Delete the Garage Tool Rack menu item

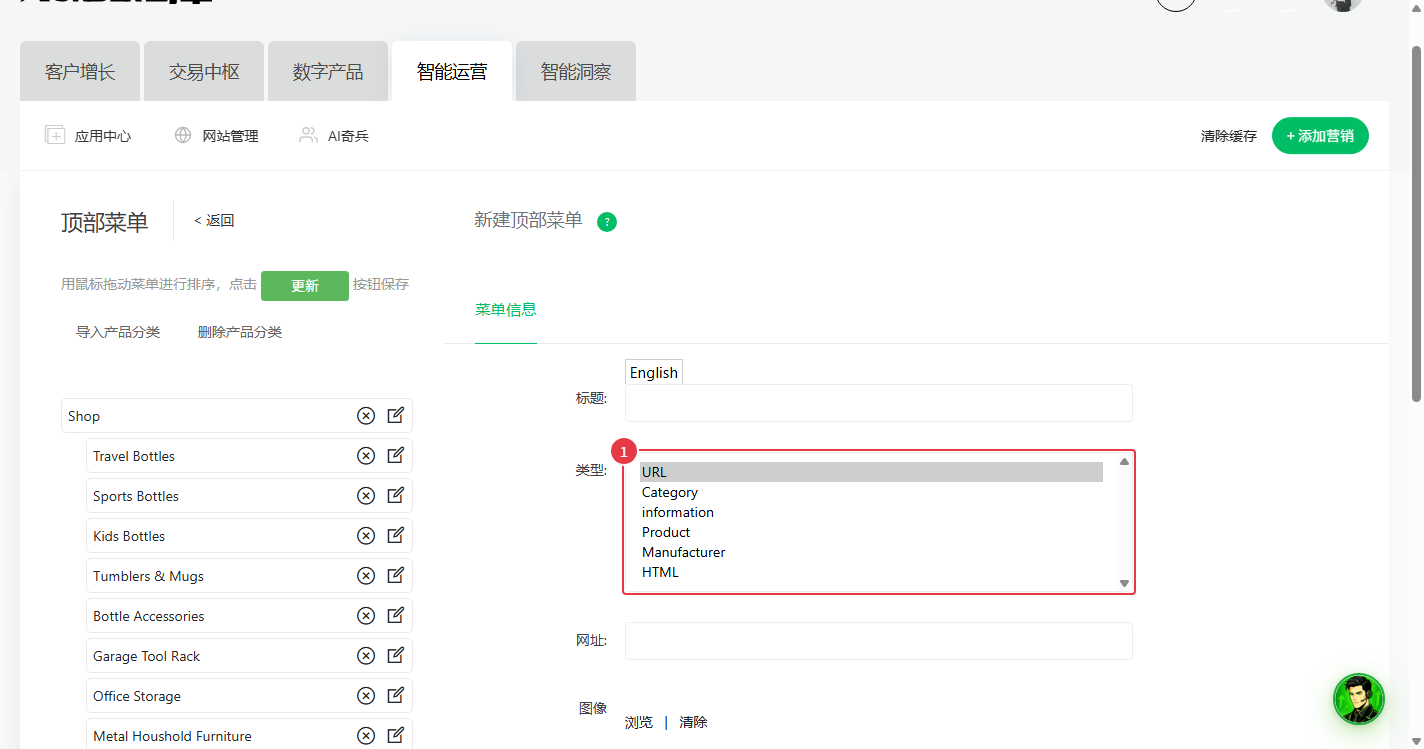click(x=366, y=656)
